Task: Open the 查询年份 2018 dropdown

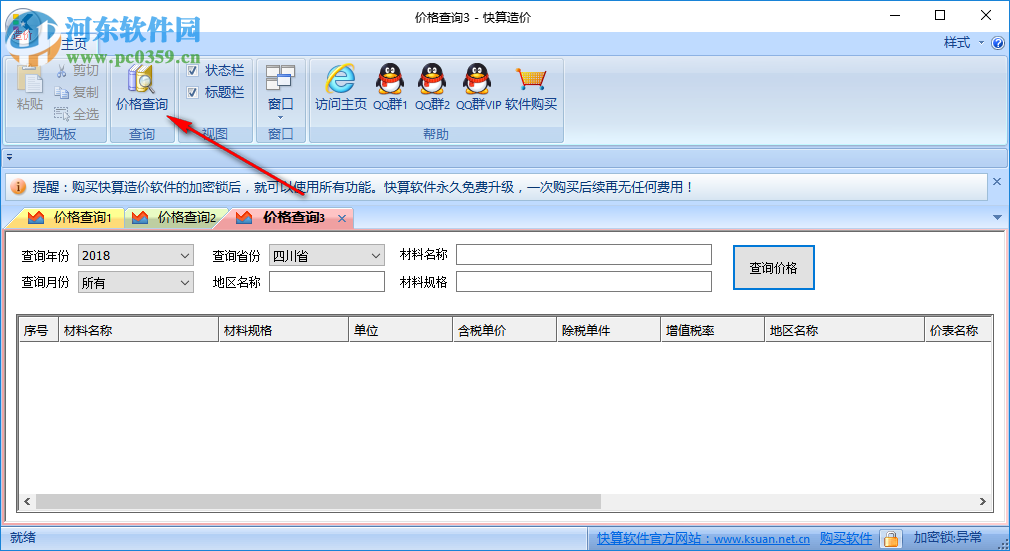Action: click(136, 255)
